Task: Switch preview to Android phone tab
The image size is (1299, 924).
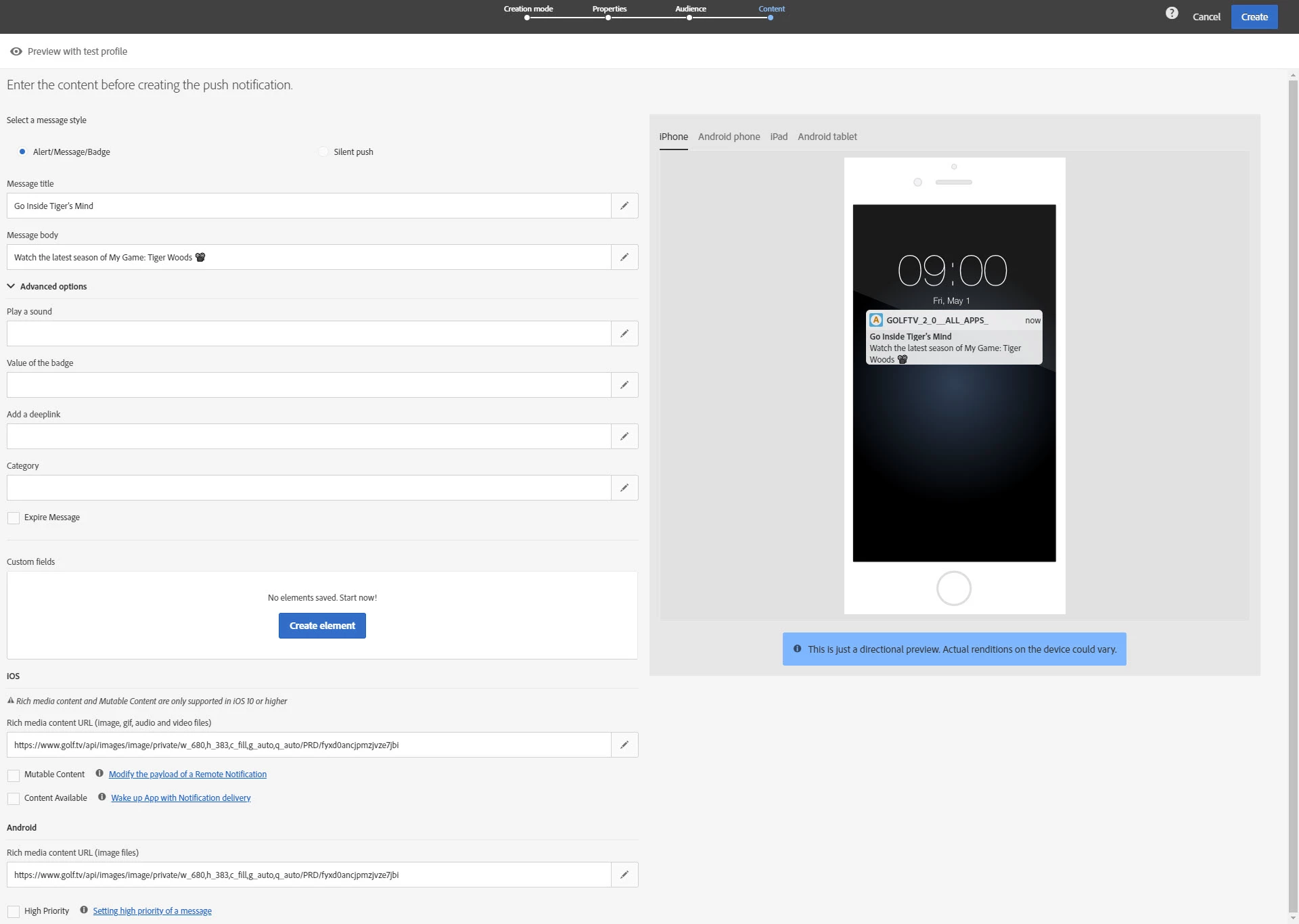Action: [729, 137]
